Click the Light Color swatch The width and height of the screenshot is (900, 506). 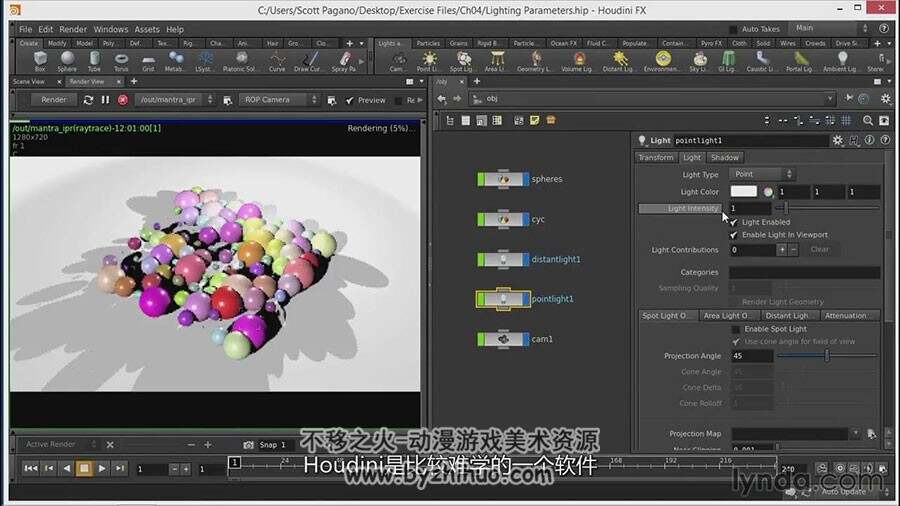pos(743,192)
